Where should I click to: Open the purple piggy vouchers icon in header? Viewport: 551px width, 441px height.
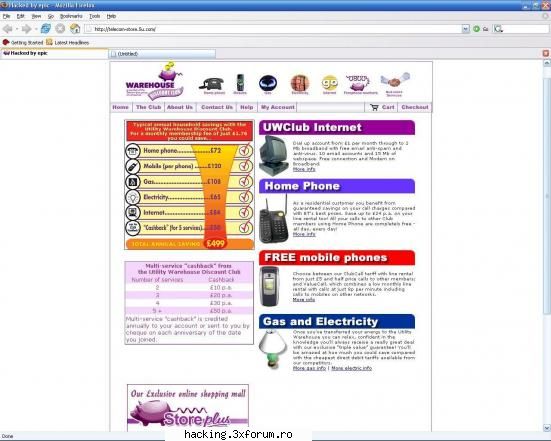357,83
